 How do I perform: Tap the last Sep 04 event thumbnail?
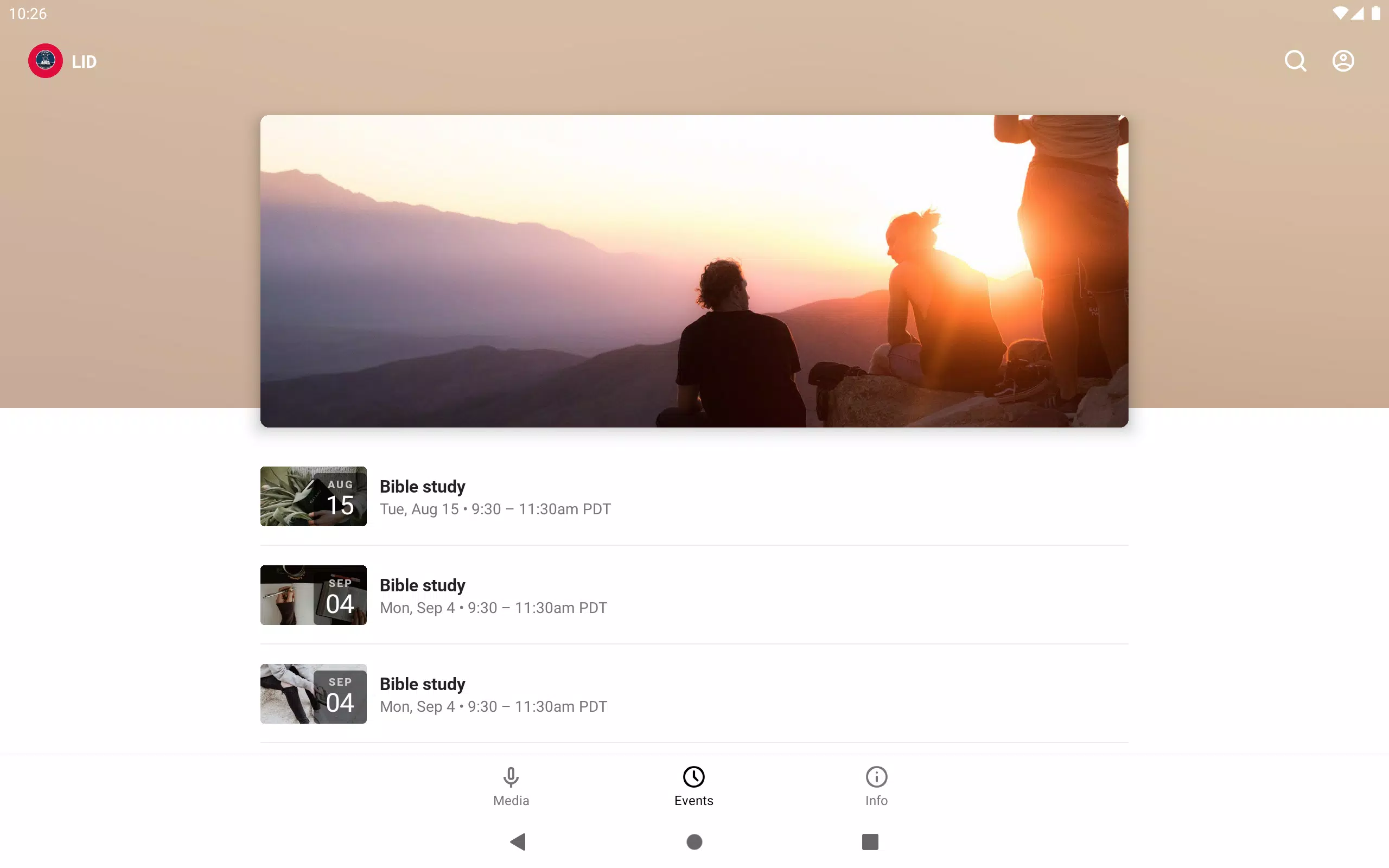tap(314, 693)
